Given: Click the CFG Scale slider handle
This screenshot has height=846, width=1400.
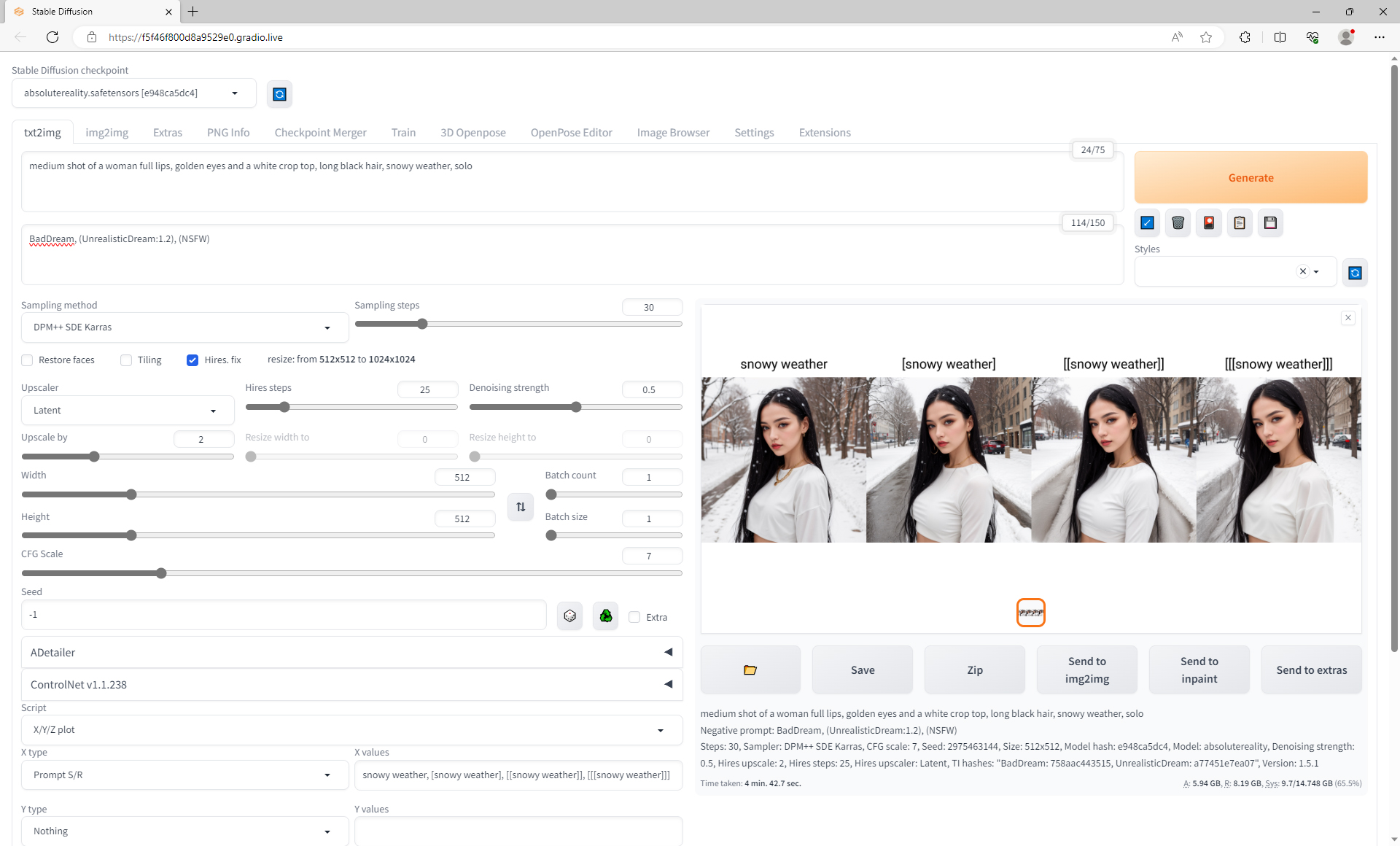Looking at the screenshot, I should 161,573.
